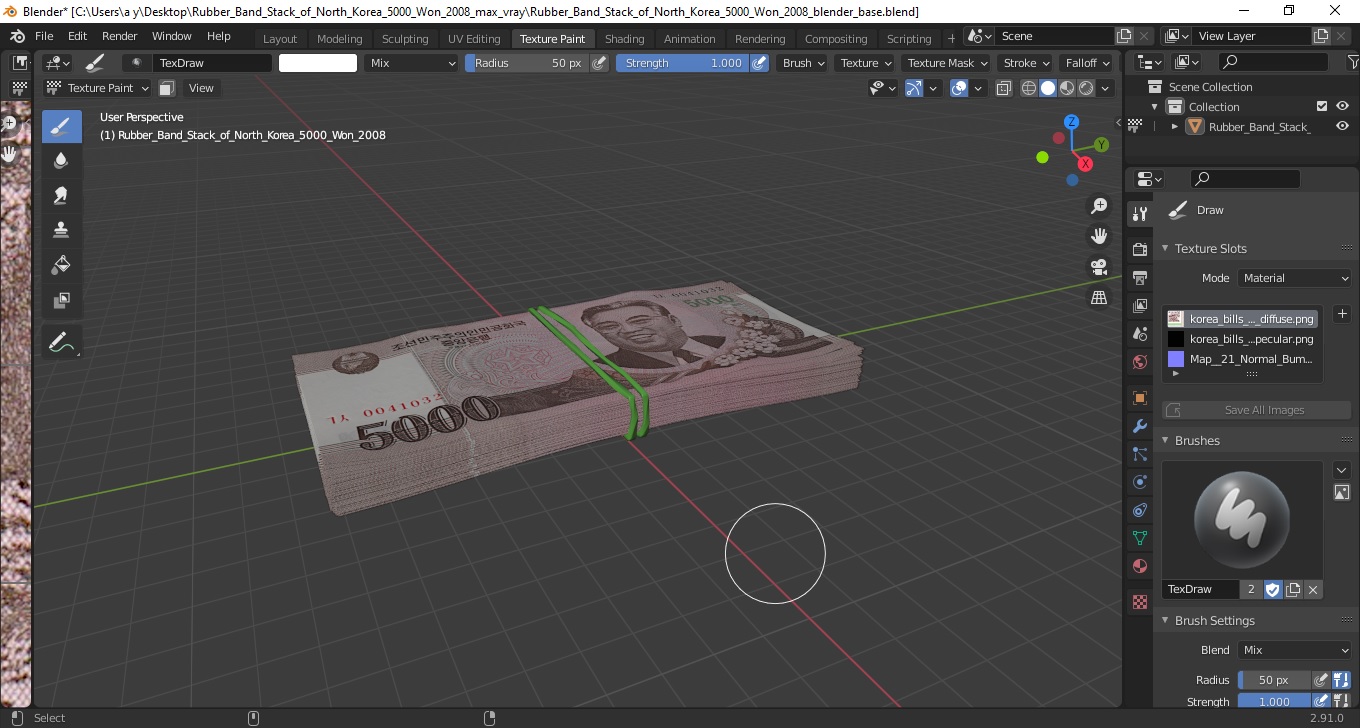Click the Save All Images button
Viewport: 1360px width, 728px height.
coord(1256,410)
